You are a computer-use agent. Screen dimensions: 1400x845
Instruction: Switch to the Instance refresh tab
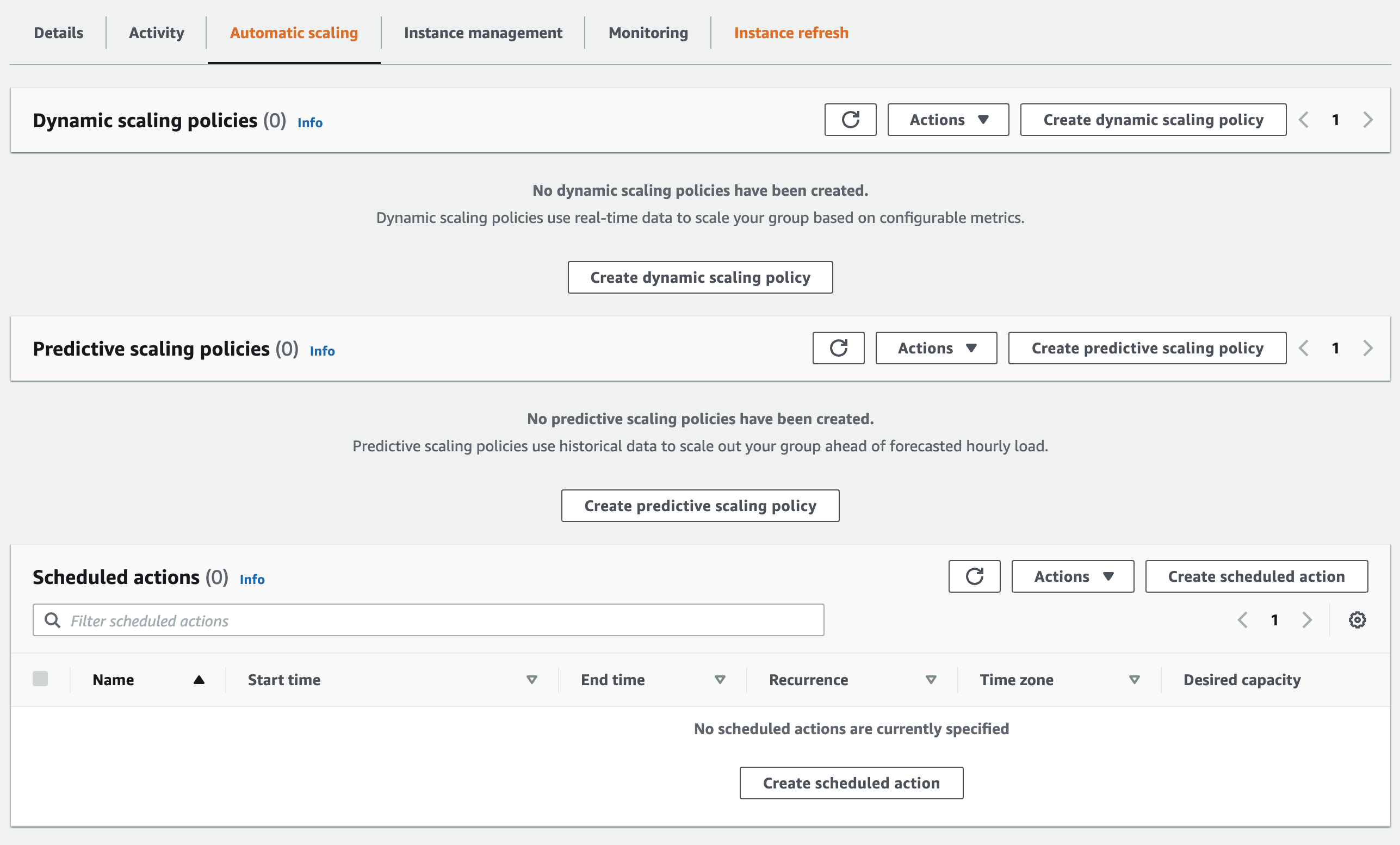(790, 33)
